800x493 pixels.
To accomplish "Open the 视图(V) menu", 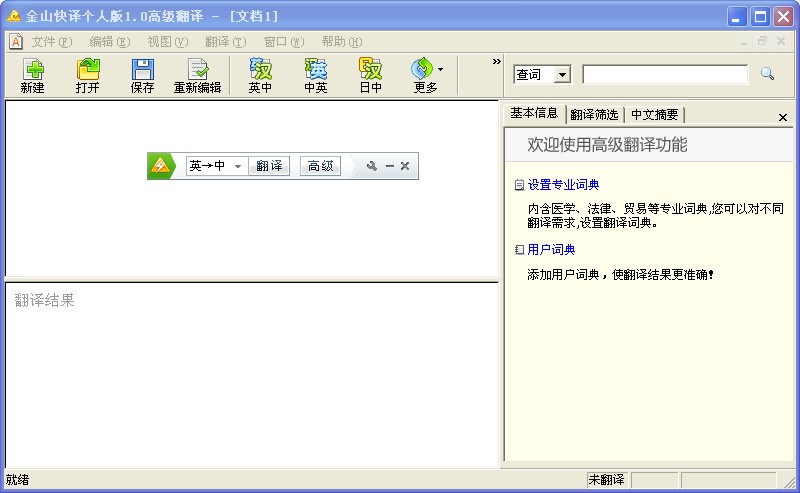I will 167,42.
